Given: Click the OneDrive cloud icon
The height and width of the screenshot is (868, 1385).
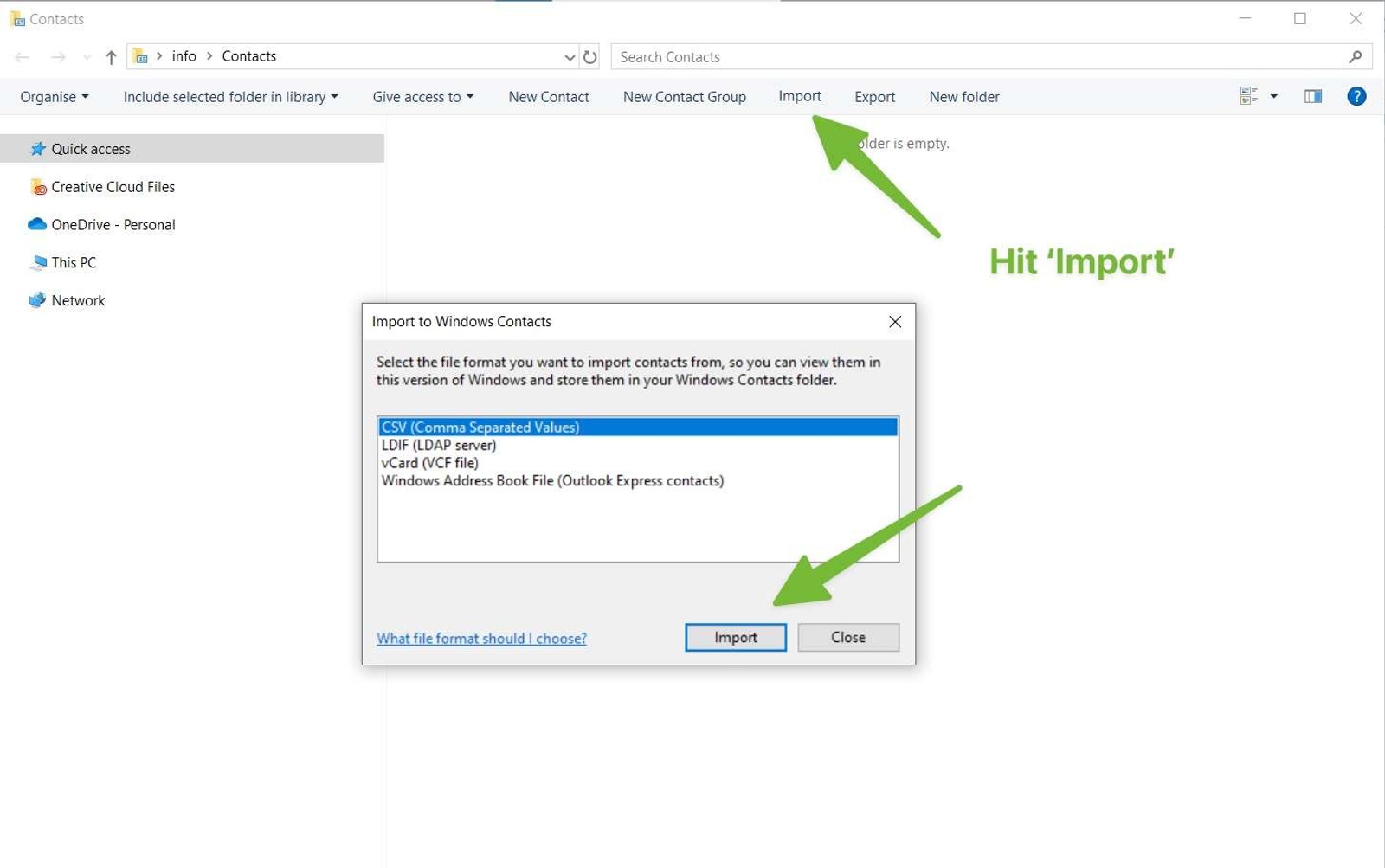Looking at the screenshot, I should 37,224.
